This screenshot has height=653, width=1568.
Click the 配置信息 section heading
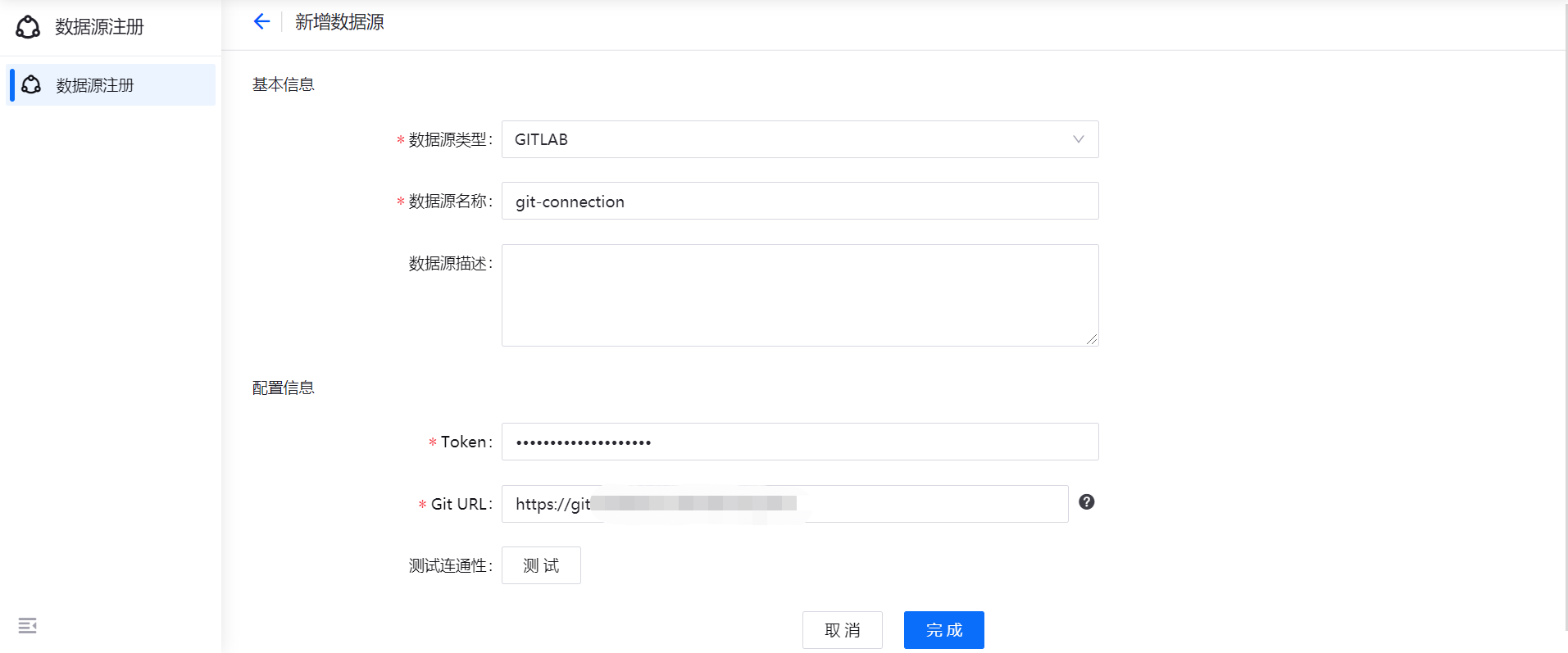(283, 388)
